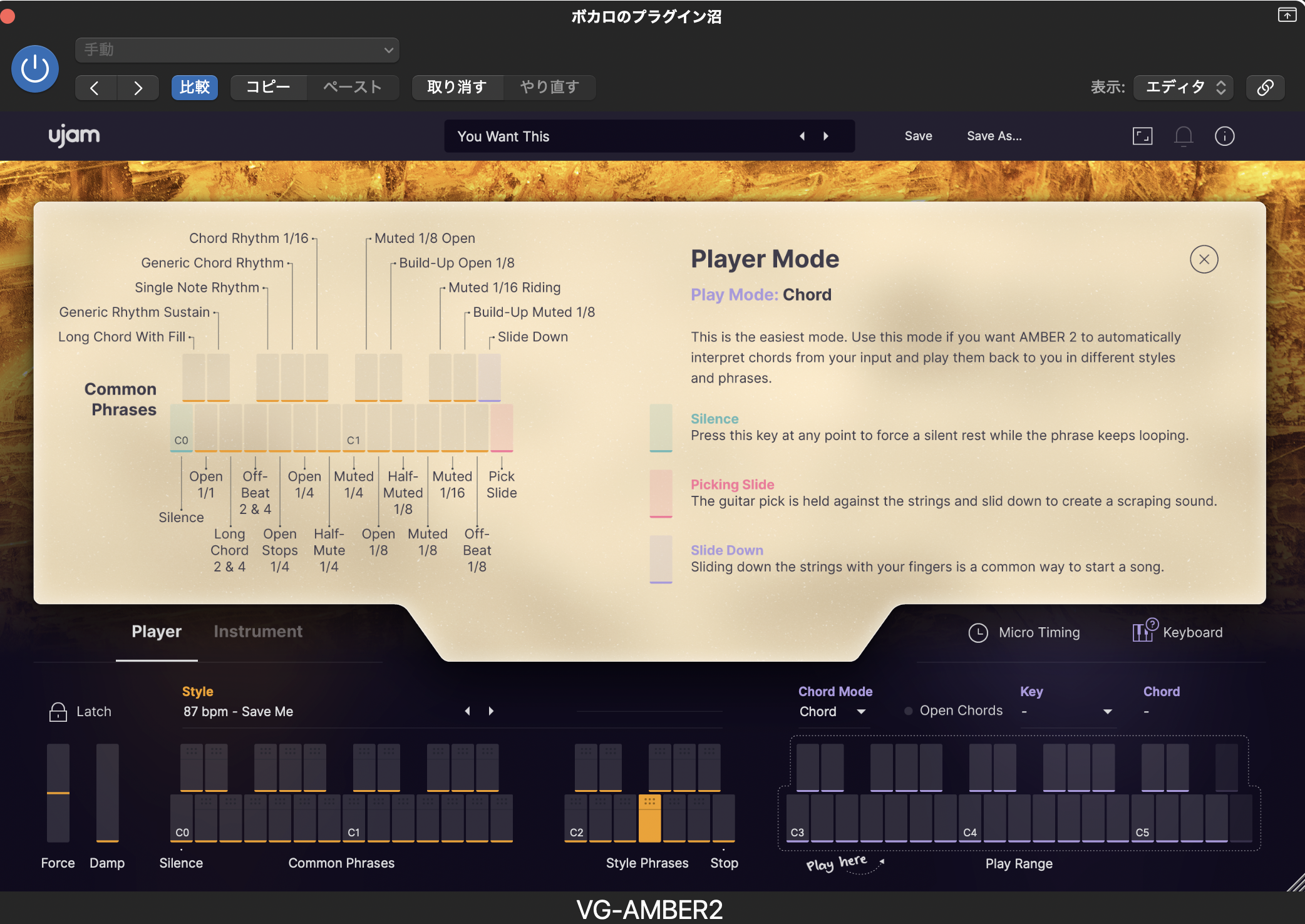The width and height of the screenshot is (1305, 924).
Task: Go to previous setting with left chevron
Action: point(95,87)
